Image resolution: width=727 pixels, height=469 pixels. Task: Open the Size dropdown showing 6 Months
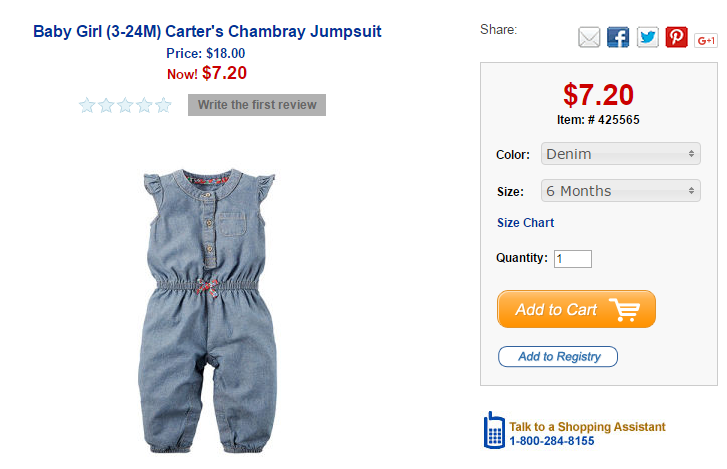[x=620, y=191]
